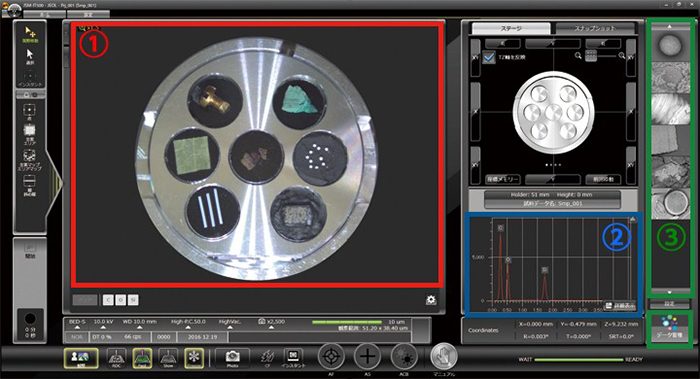Select the RDC scan mode icon

click(116, 358)
